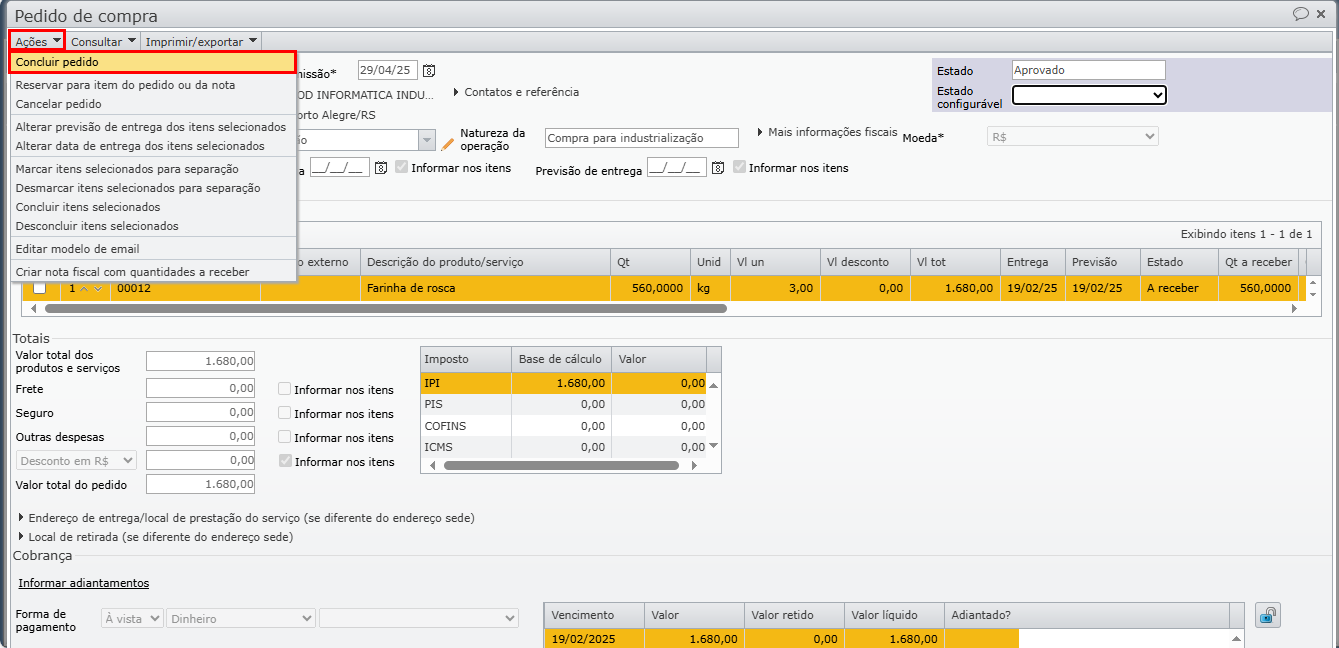Click the tax table horizontal scrollbar
This screenshot has width=1339, height=648.
point(560,466)
